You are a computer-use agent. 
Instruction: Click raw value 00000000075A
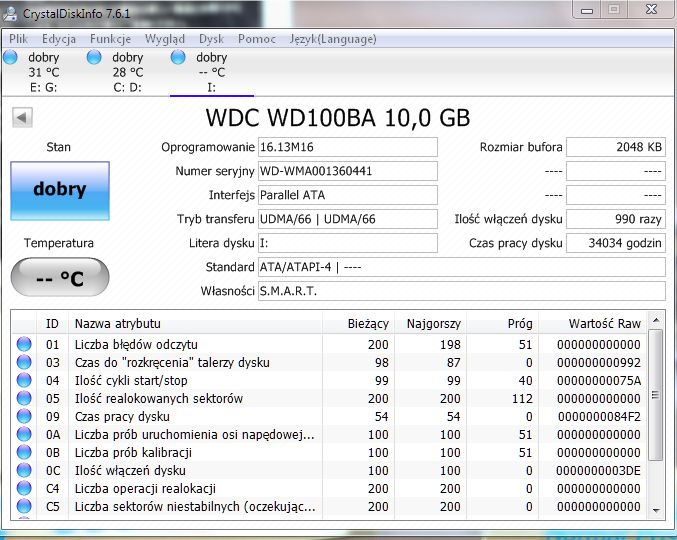pyautogui.click(x=599, y=381)
